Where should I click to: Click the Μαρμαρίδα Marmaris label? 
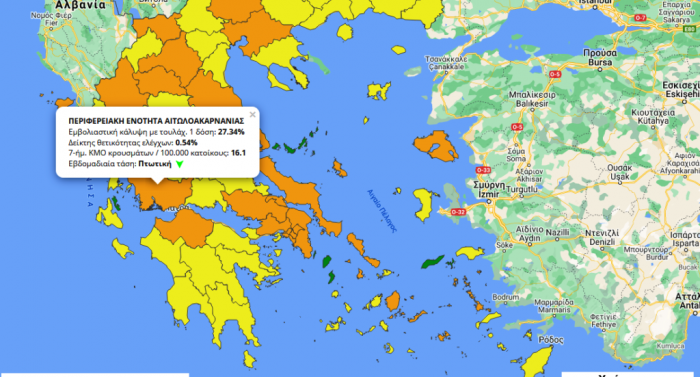coord(554,306)
